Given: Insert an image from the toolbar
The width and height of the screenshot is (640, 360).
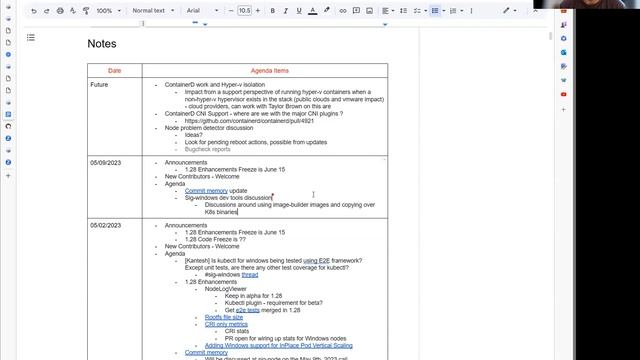Looking at the screenshot, I should (369, 11).
